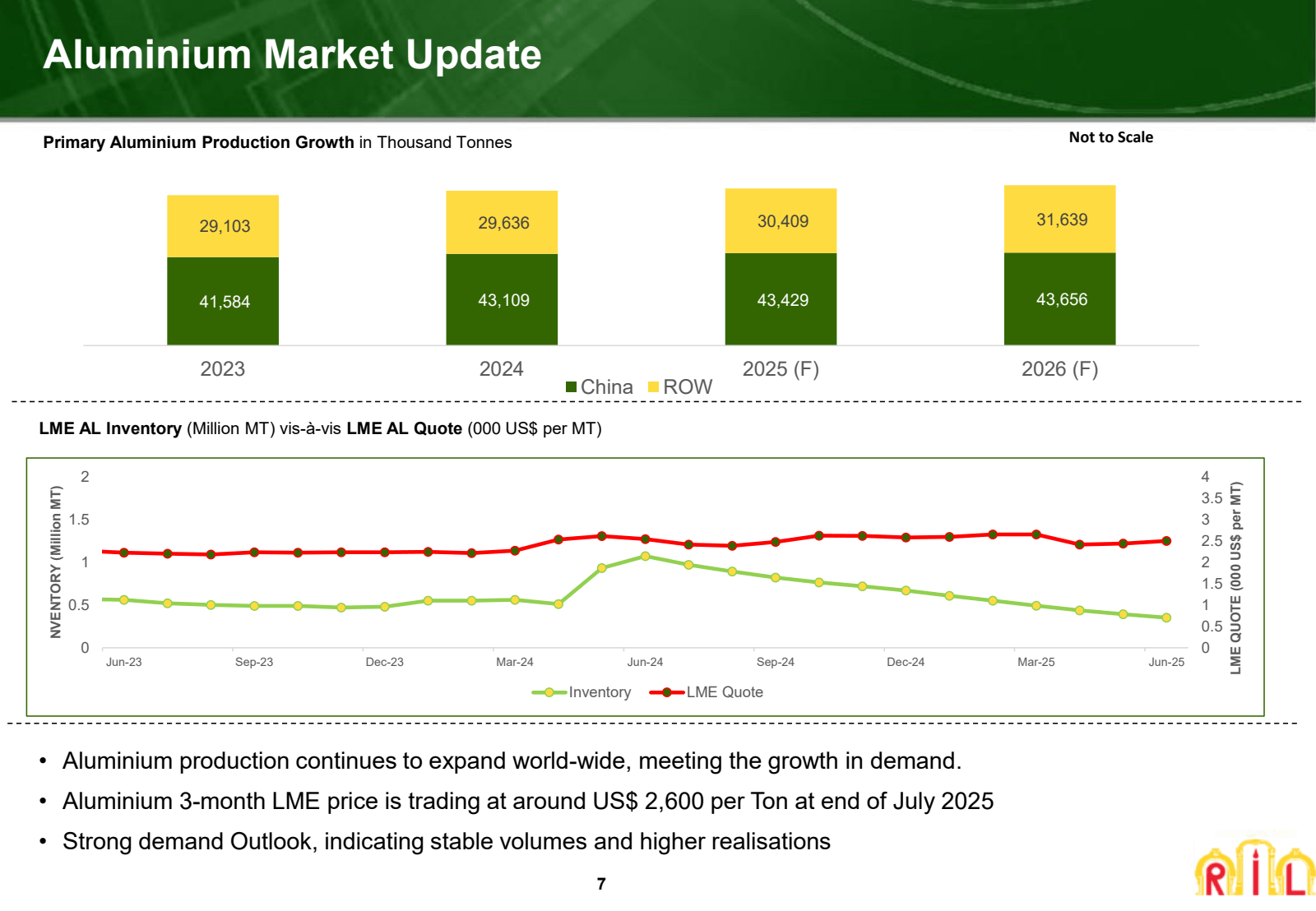Click the Sep-24 x-axis label
The height and width of the screenshot is (911, 1316).
776,662
